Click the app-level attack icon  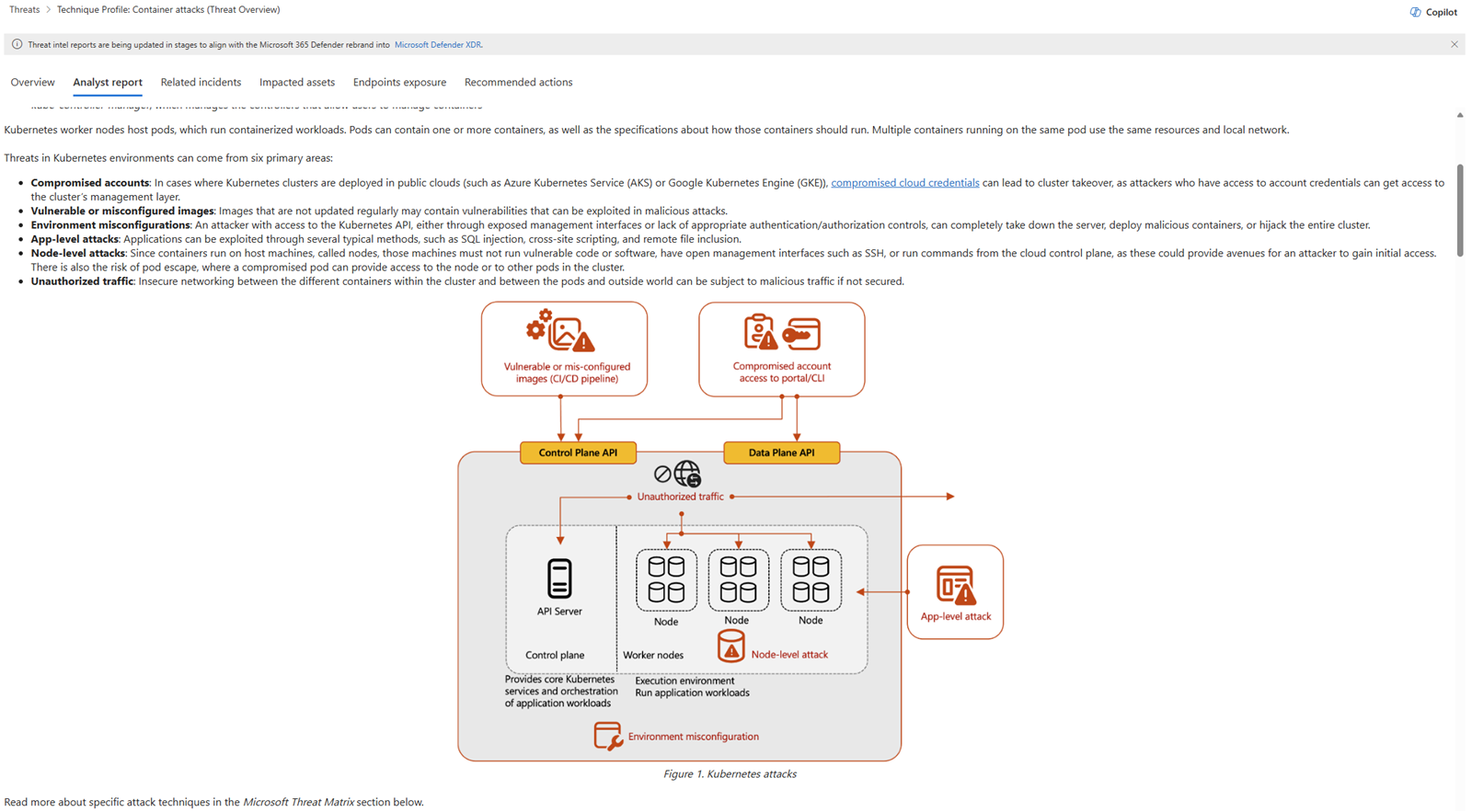click(955, 585)
